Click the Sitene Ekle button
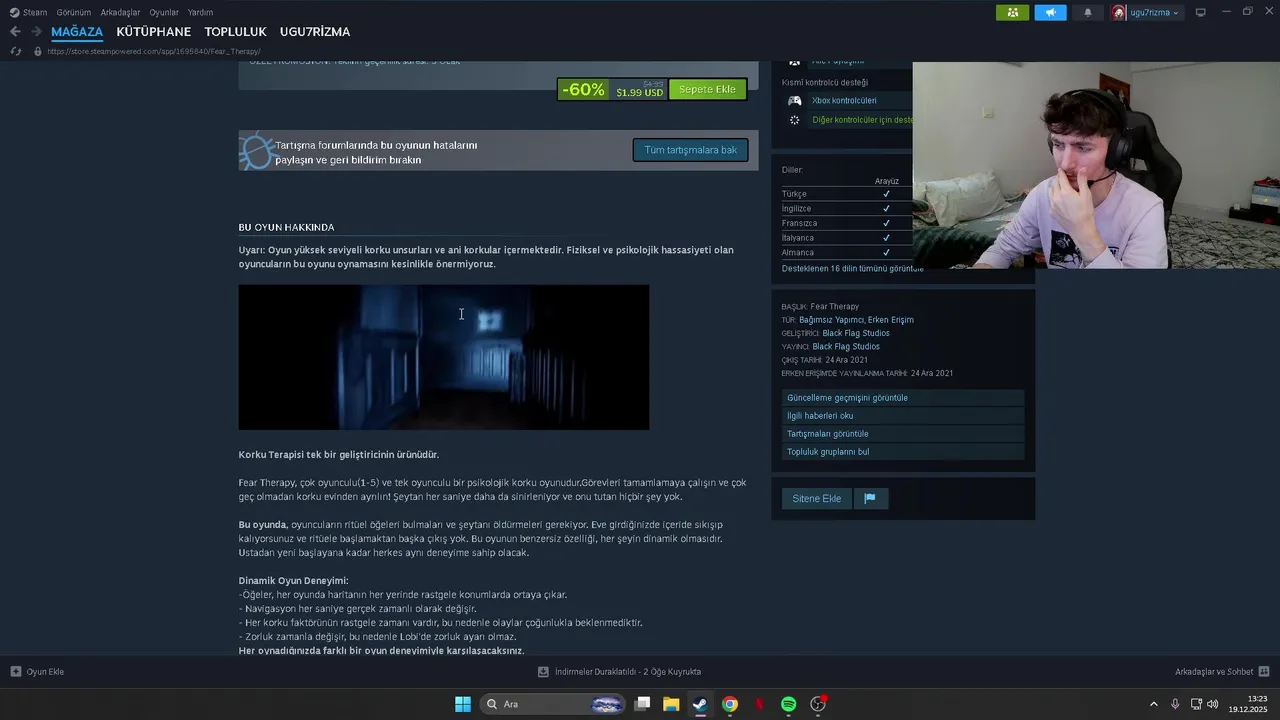1280x720 pixels. (816, 498)
